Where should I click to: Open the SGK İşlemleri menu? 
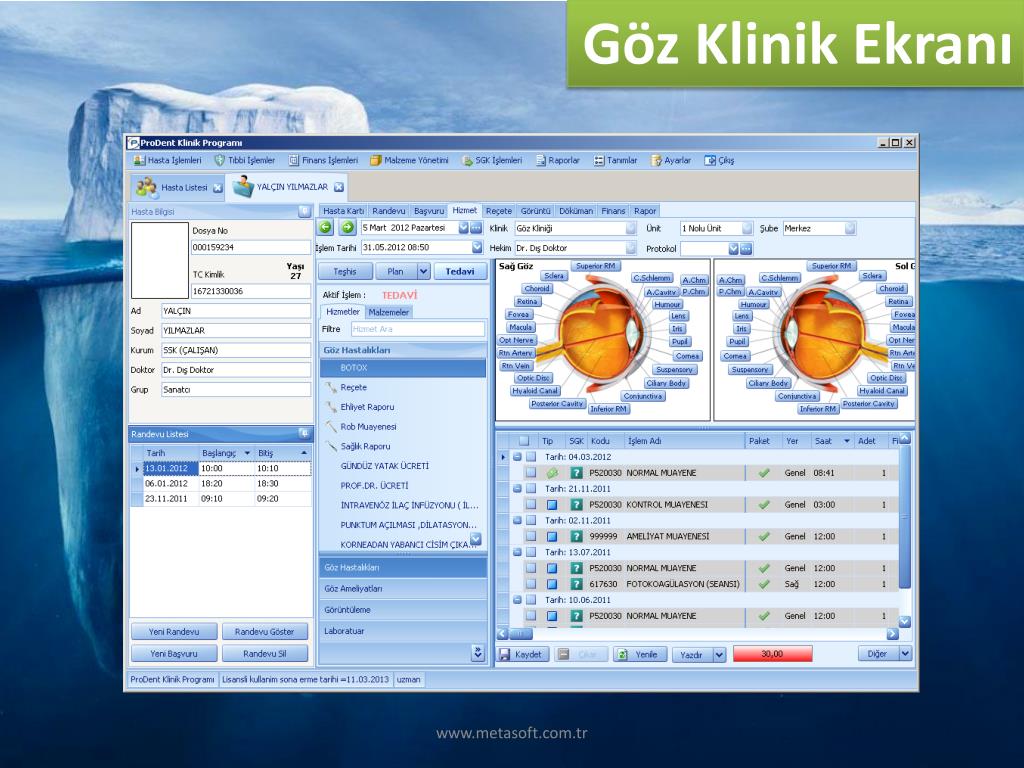(x=492, y=160)
